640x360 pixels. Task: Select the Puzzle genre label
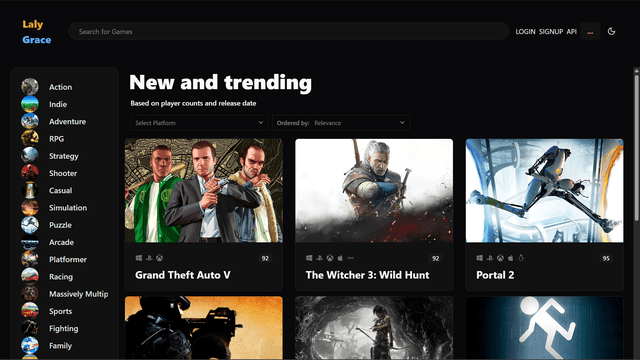point(60,225)
